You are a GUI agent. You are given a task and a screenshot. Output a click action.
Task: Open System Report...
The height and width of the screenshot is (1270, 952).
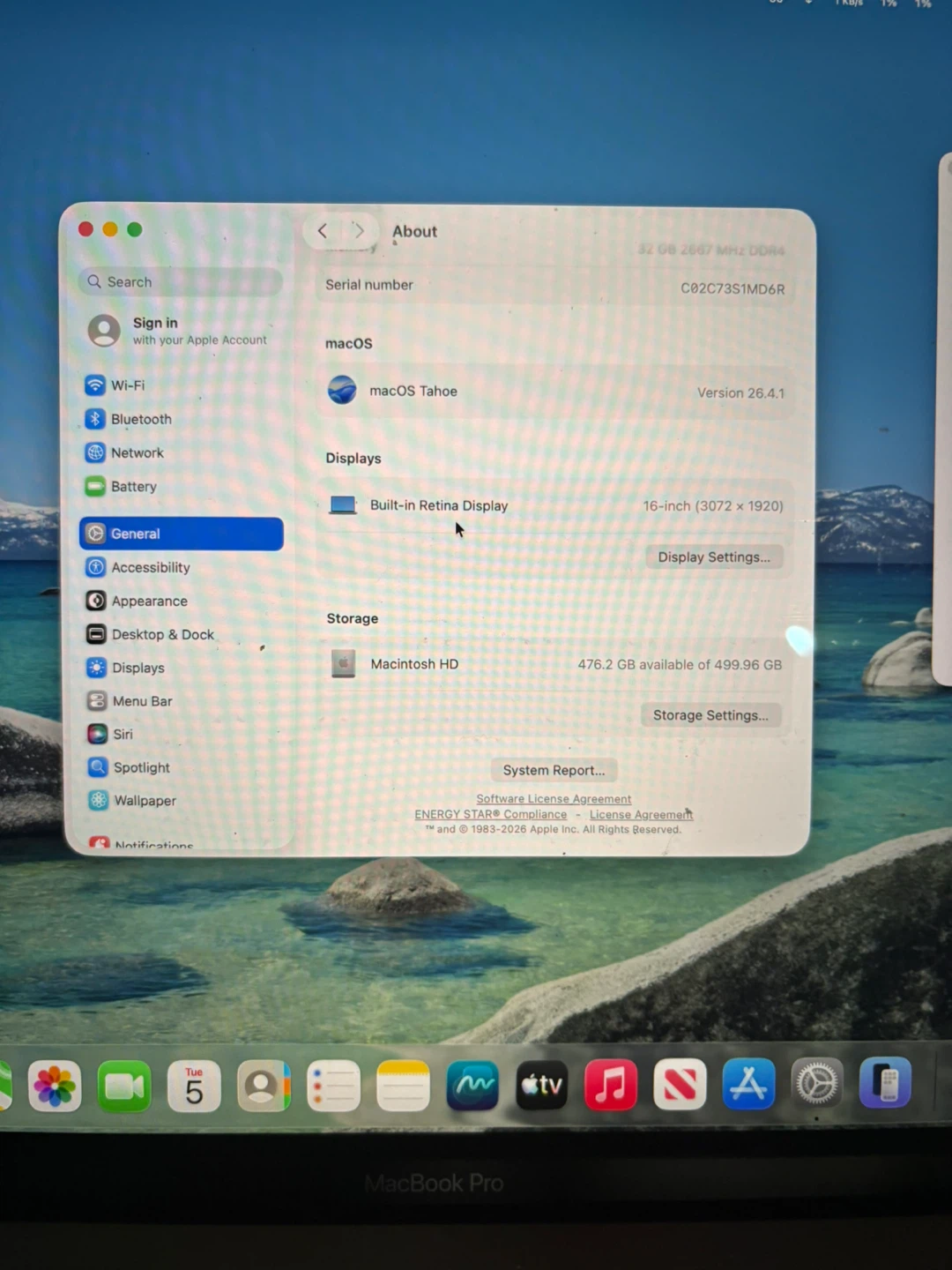[x=554, y=770]
